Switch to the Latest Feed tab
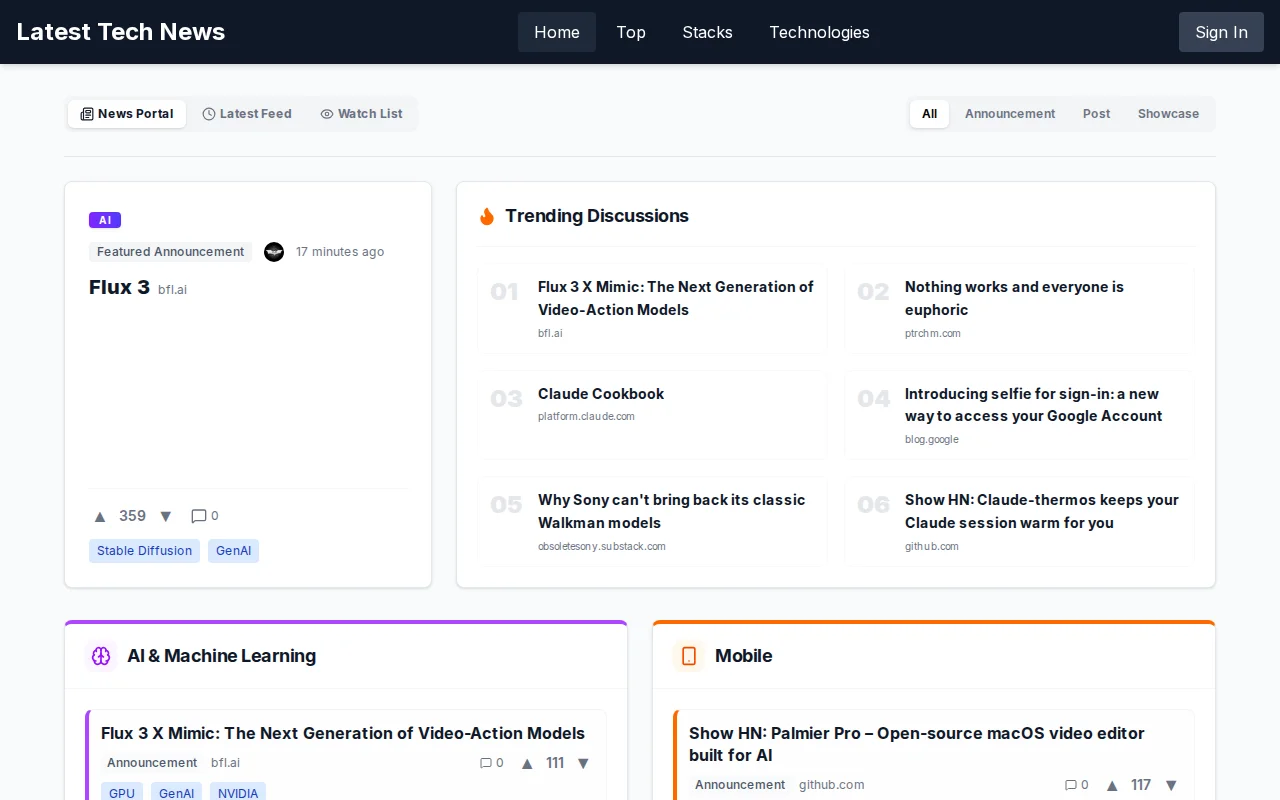 click(247, 114)
